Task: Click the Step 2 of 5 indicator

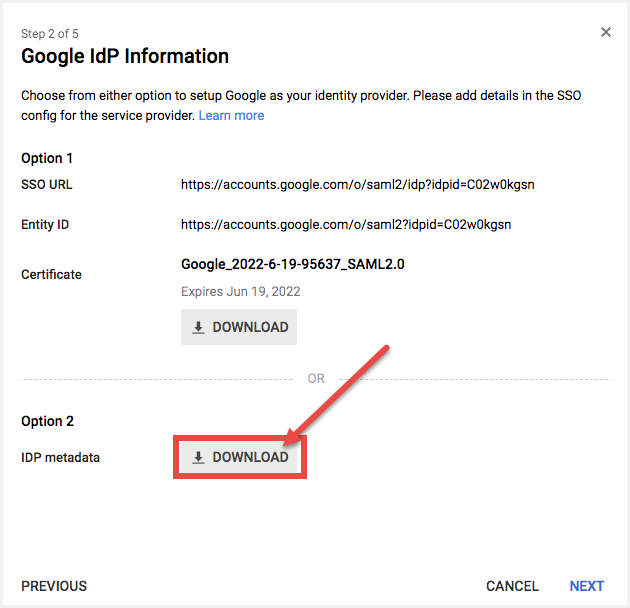Action: (50, 34)
